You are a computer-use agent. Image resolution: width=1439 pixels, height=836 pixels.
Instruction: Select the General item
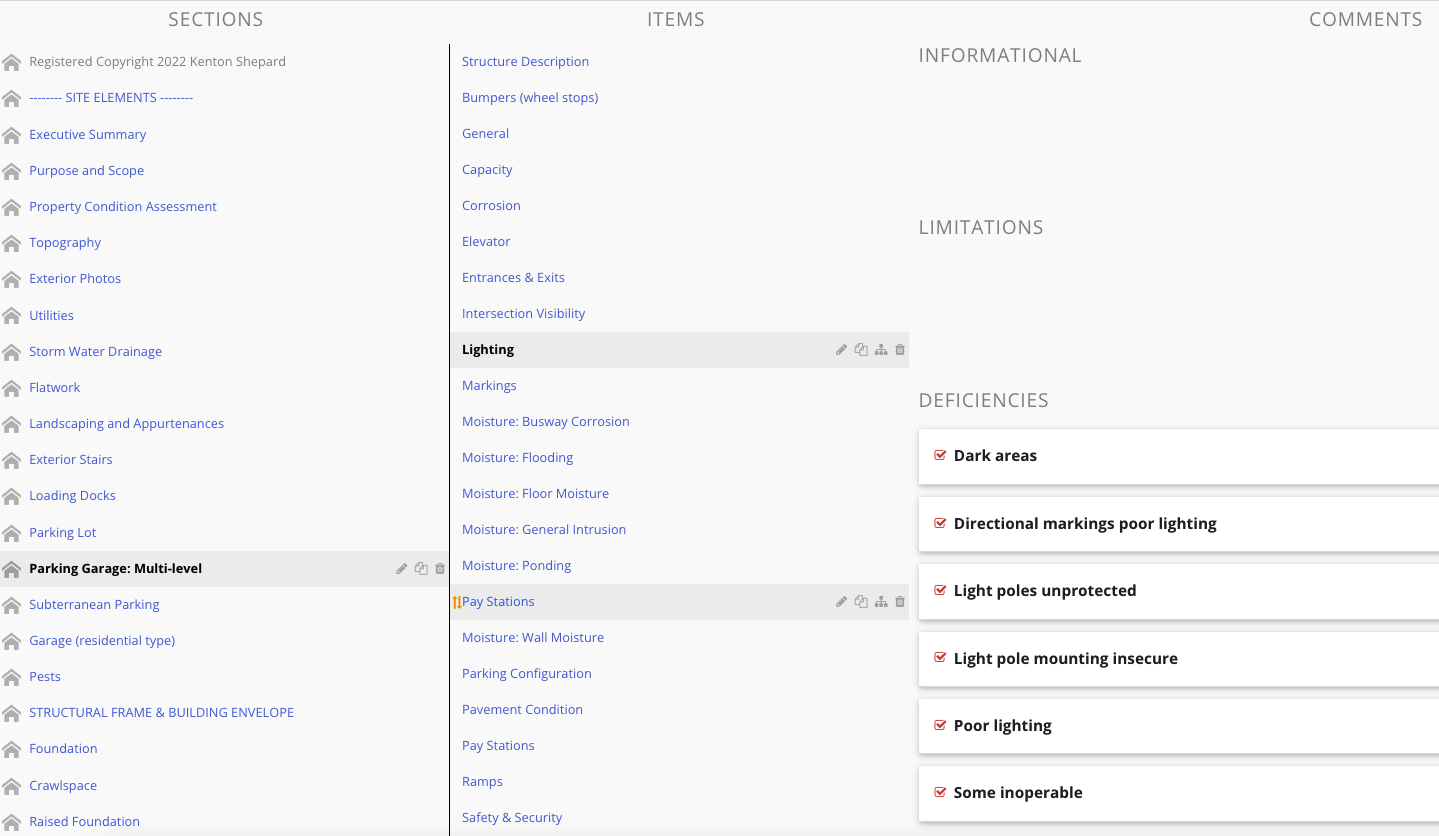click(x=485, y=134)
